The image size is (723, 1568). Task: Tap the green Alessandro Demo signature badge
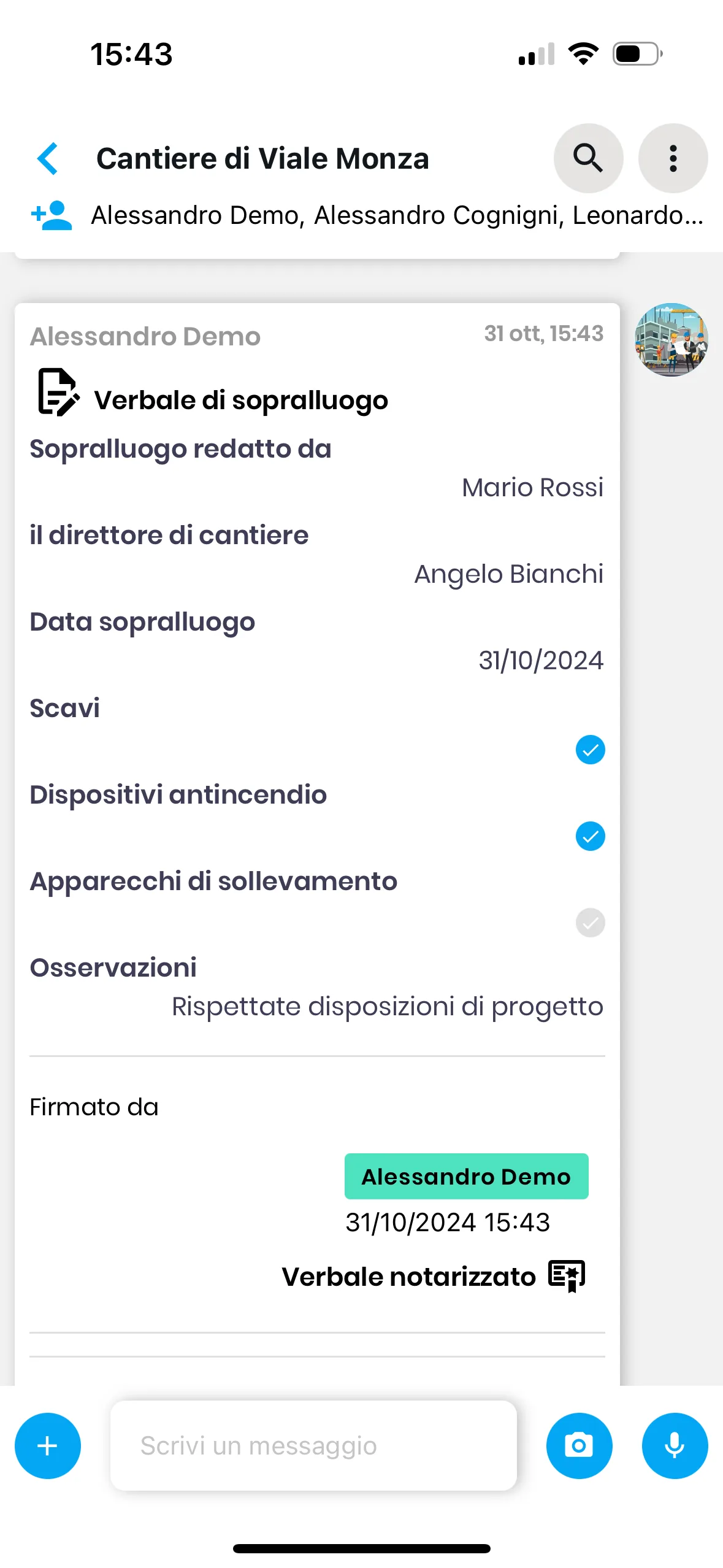[466, 1176]
